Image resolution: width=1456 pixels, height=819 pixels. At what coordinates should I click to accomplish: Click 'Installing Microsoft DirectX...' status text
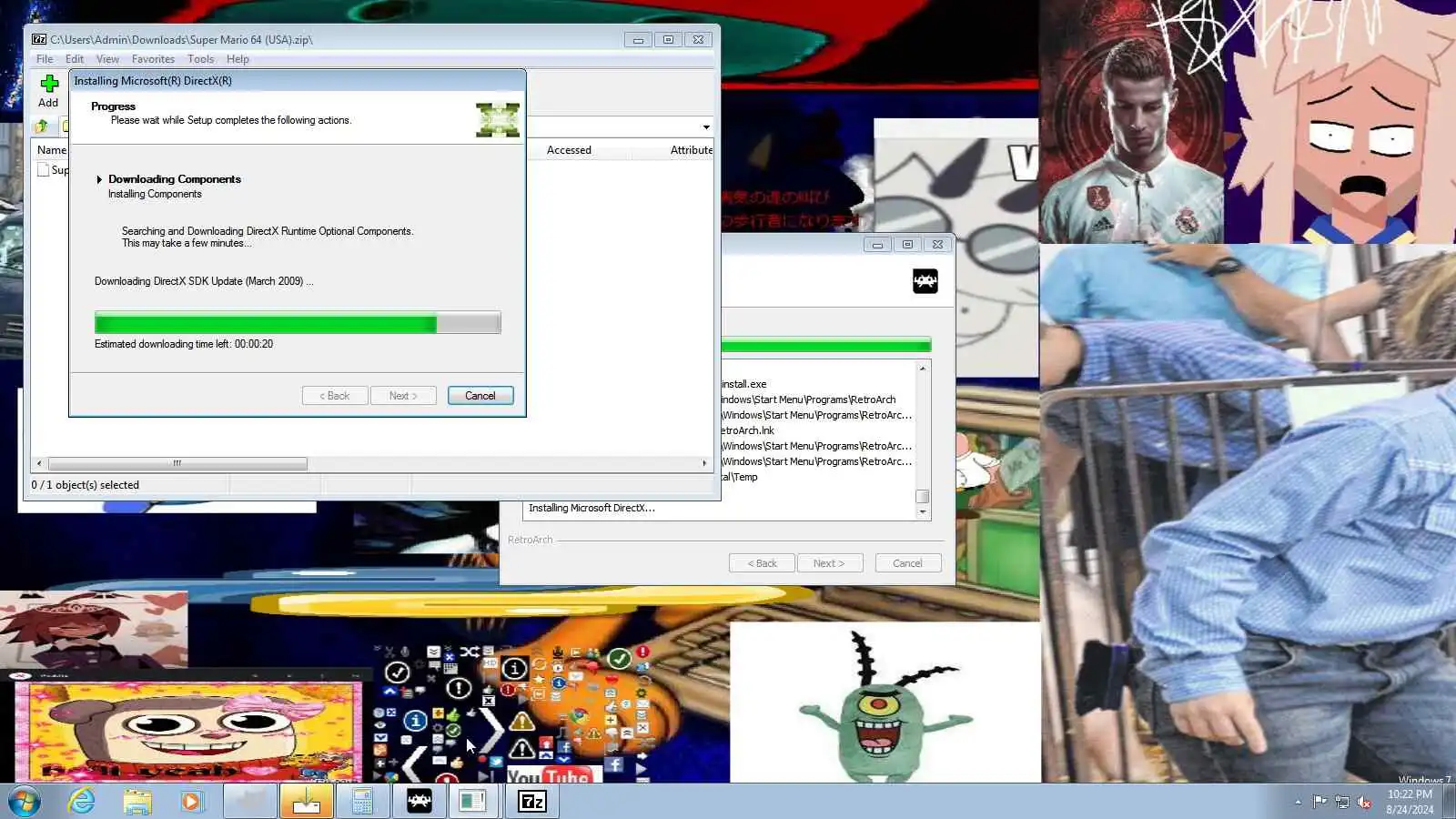tap(591, 508)
